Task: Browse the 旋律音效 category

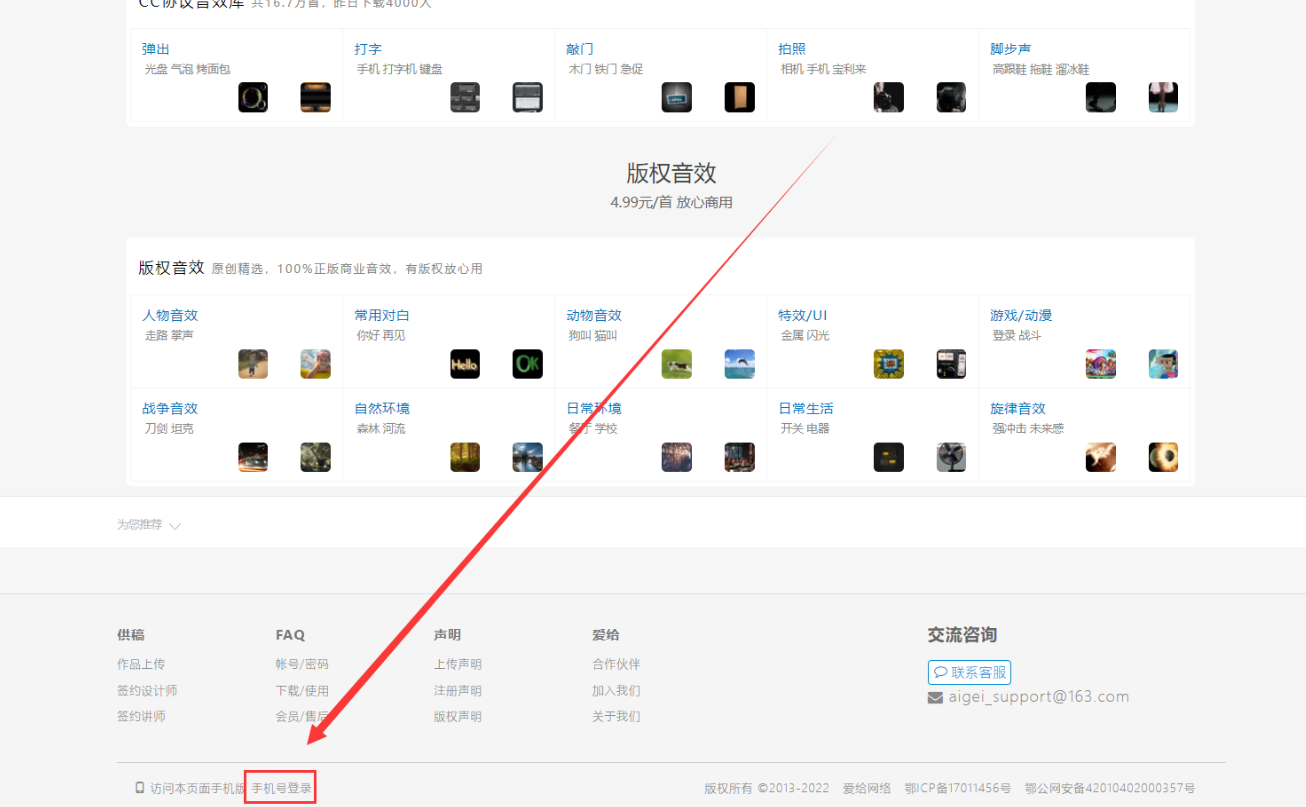Action: [x=1018, y=408]
